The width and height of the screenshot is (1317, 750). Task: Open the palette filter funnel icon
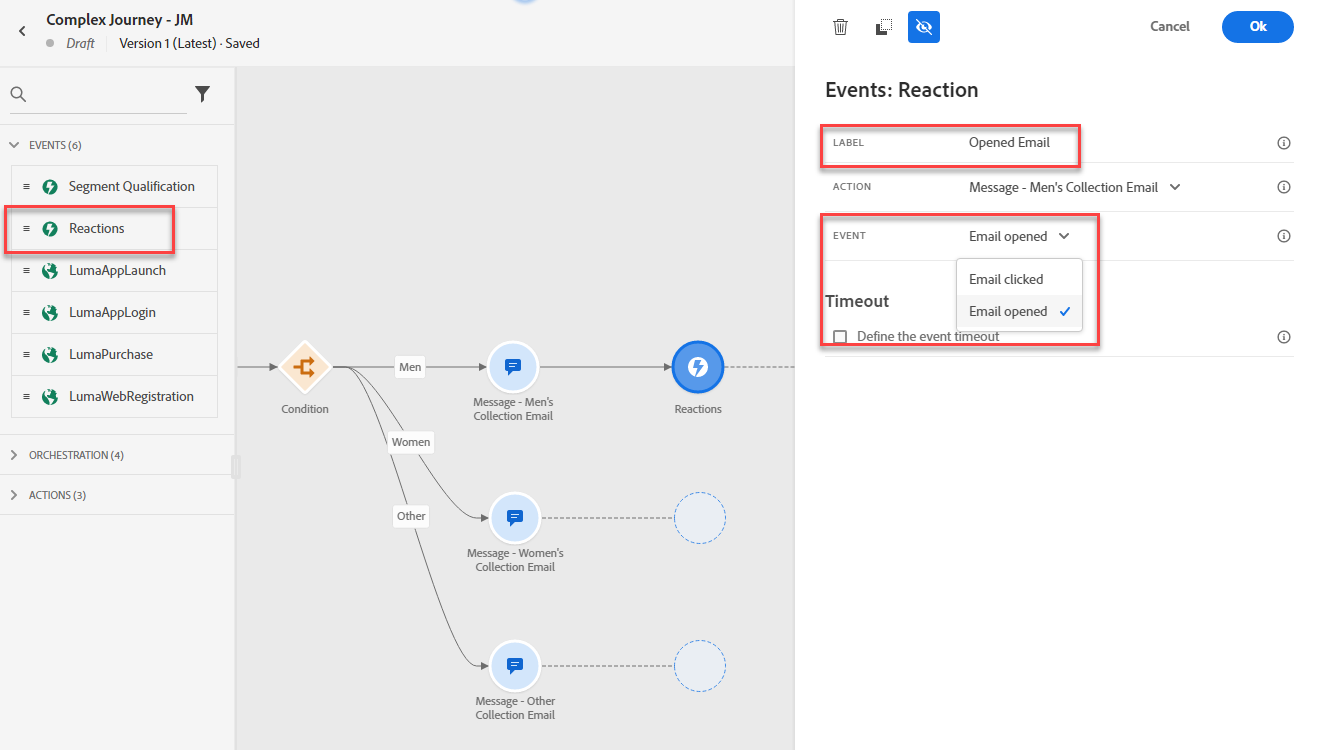pyautogui.click(x=202, y=94)
